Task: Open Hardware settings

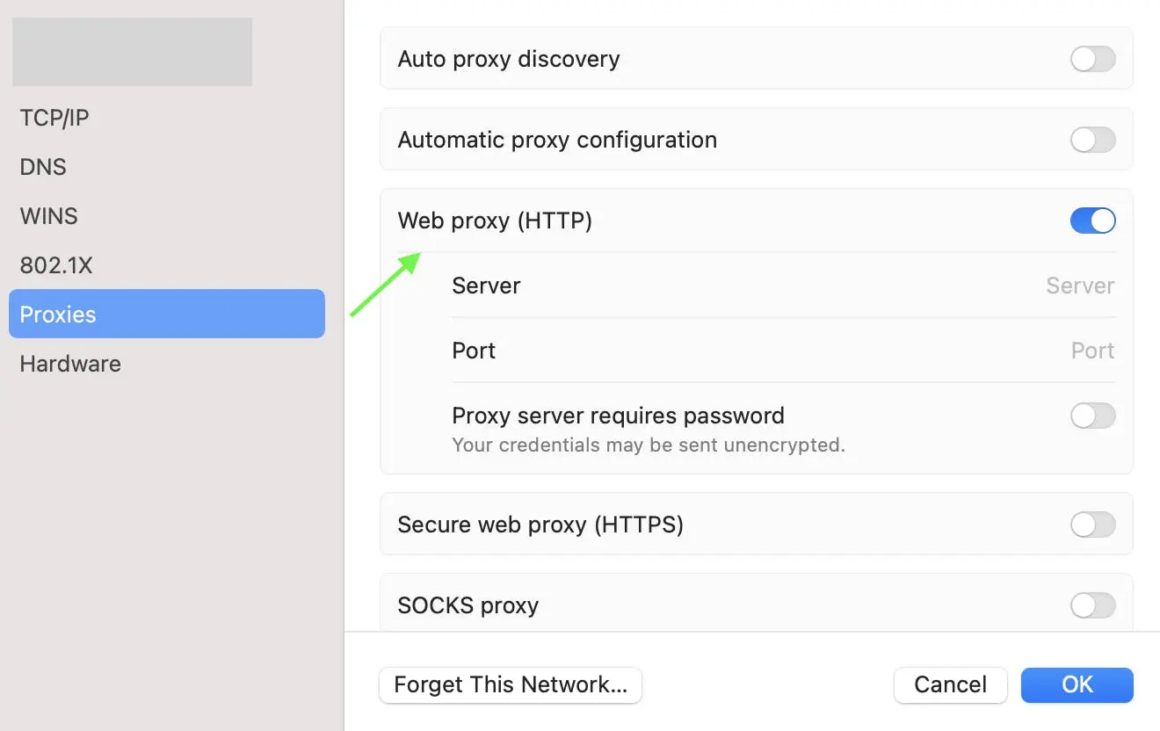Action: [70, 364]
